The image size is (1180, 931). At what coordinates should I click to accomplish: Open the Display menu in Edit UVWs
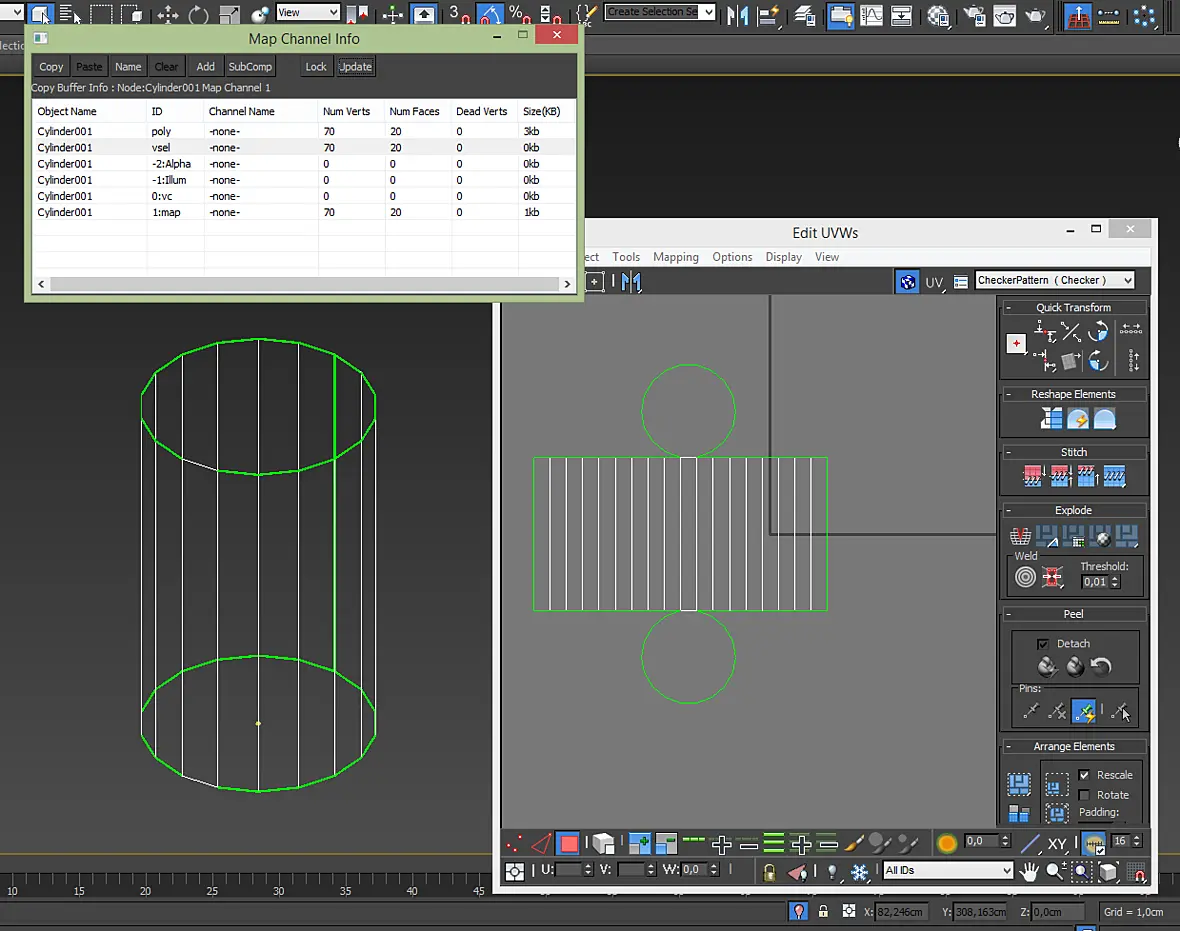pos(783,257)
